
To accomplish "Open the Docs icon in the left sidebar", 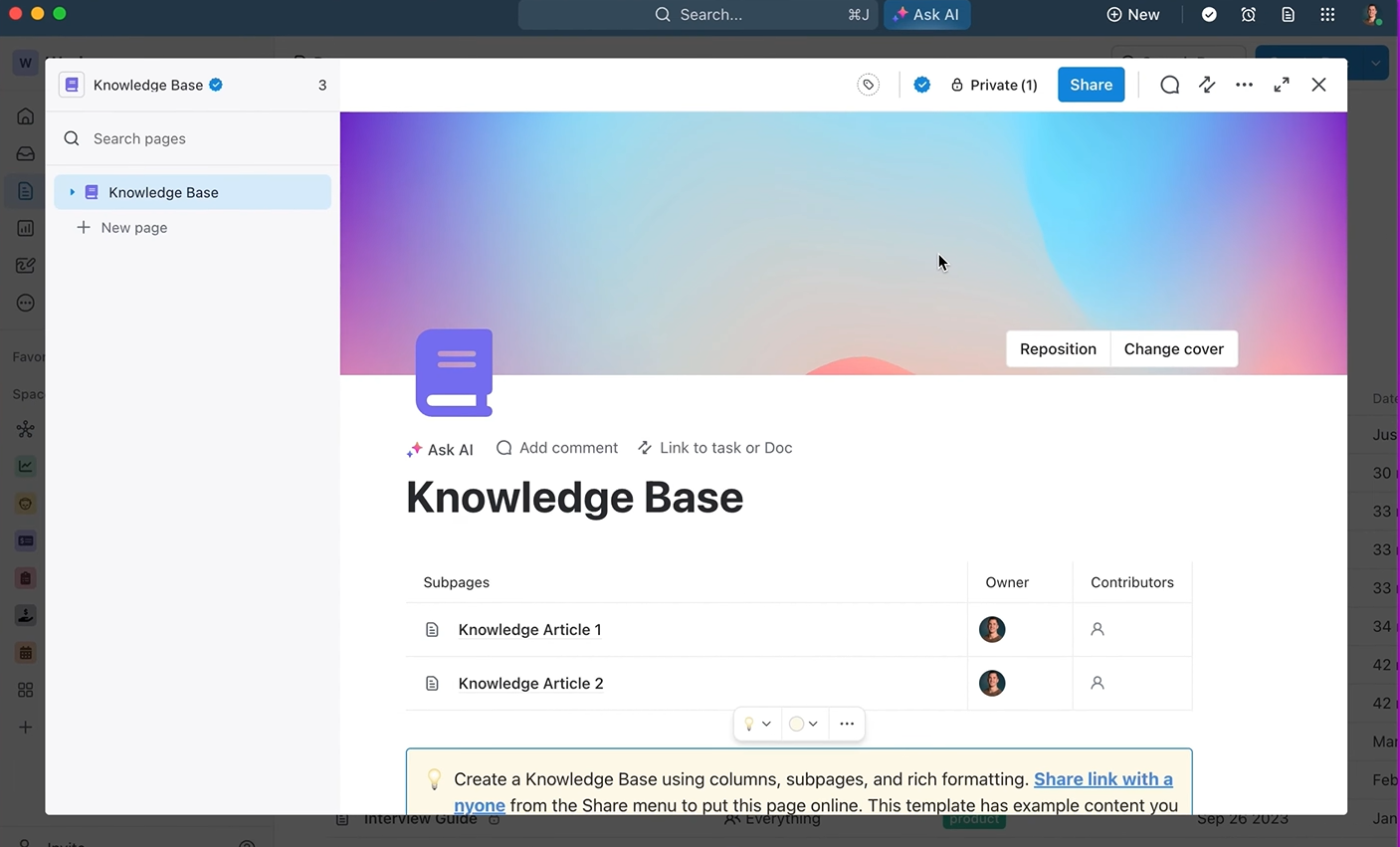I will (24, 190).
